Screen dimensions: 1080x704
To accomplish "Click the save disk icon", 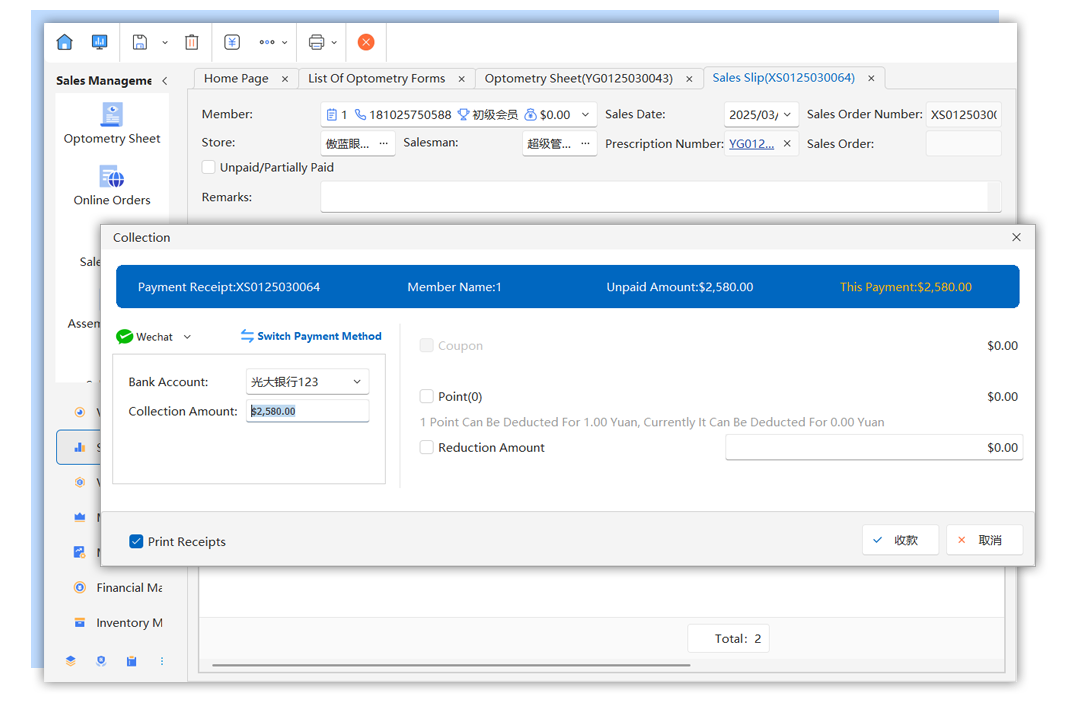I will click(140, 42).
